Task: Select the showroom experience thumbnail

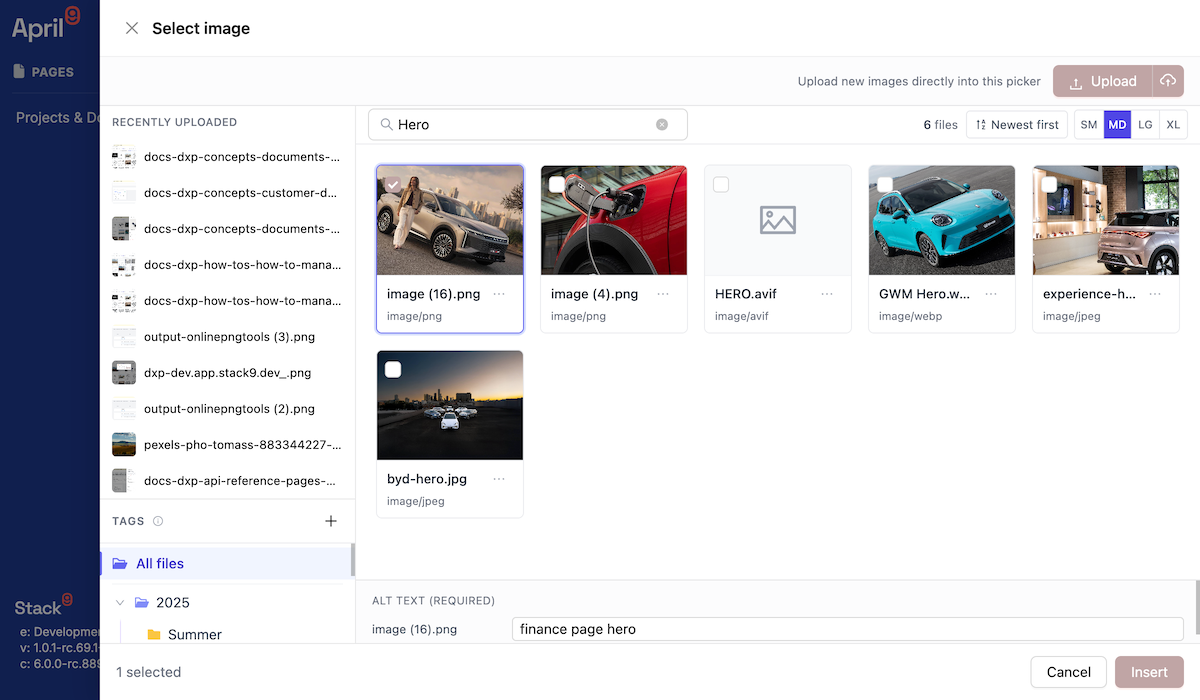Action: (1106, 220)
